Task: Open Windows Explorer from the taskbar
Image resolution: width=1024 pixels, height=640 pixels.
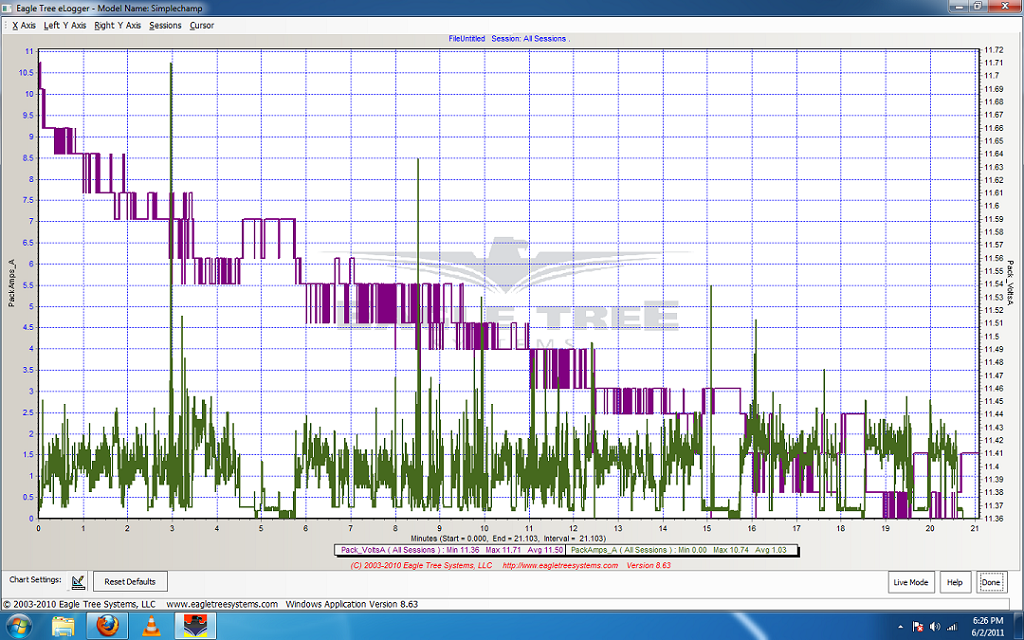Action: [63, 626]
